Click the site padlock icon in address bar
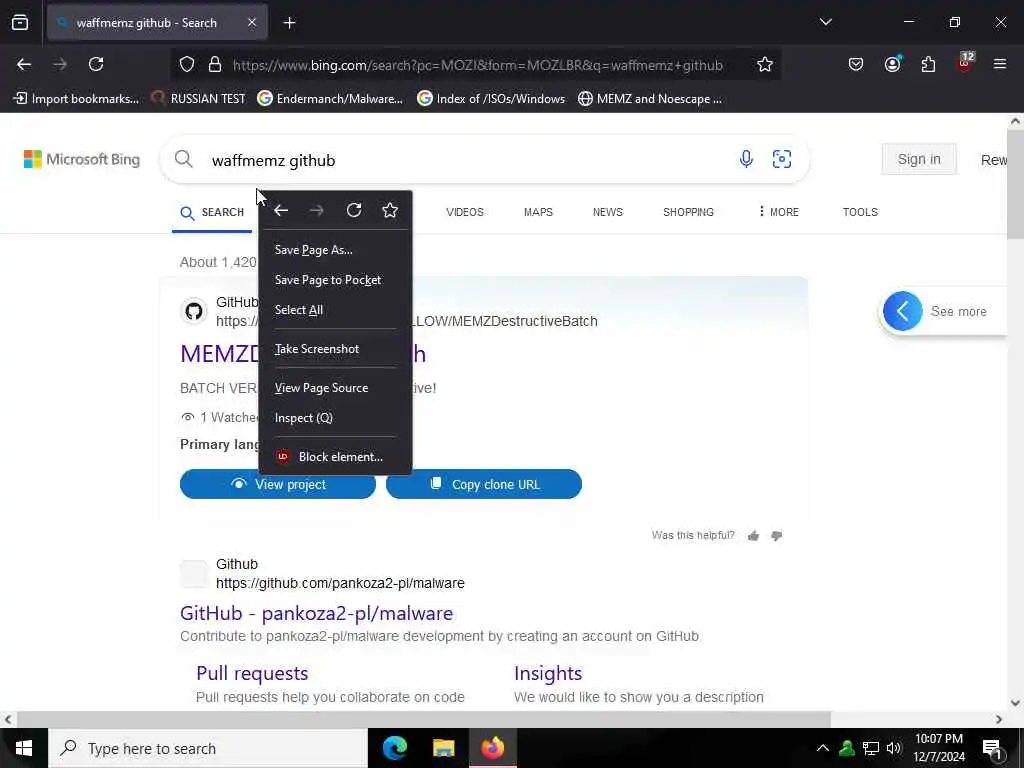The image size is (1024, 768). pyautogui.click(x=215, y=65)
